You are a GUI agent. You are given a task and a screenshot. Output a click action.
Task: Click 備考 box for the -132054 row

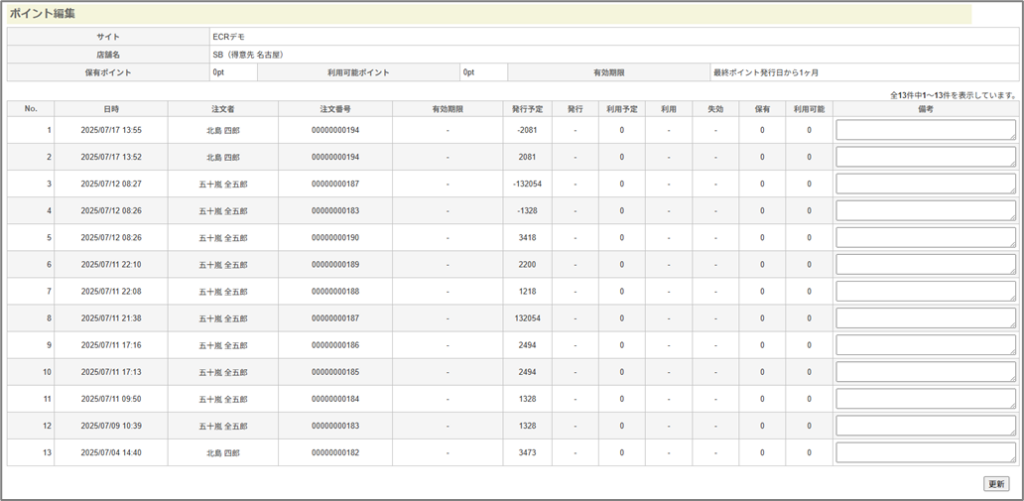(x=925, y=184)
